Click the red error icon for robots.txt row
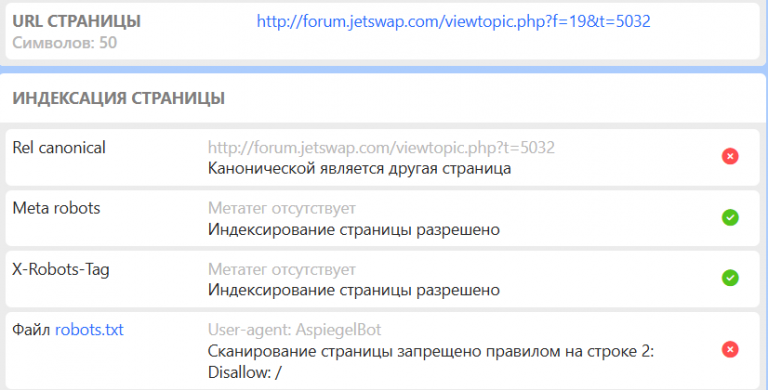Screen dimensions: 768x390 click(730, 349)
